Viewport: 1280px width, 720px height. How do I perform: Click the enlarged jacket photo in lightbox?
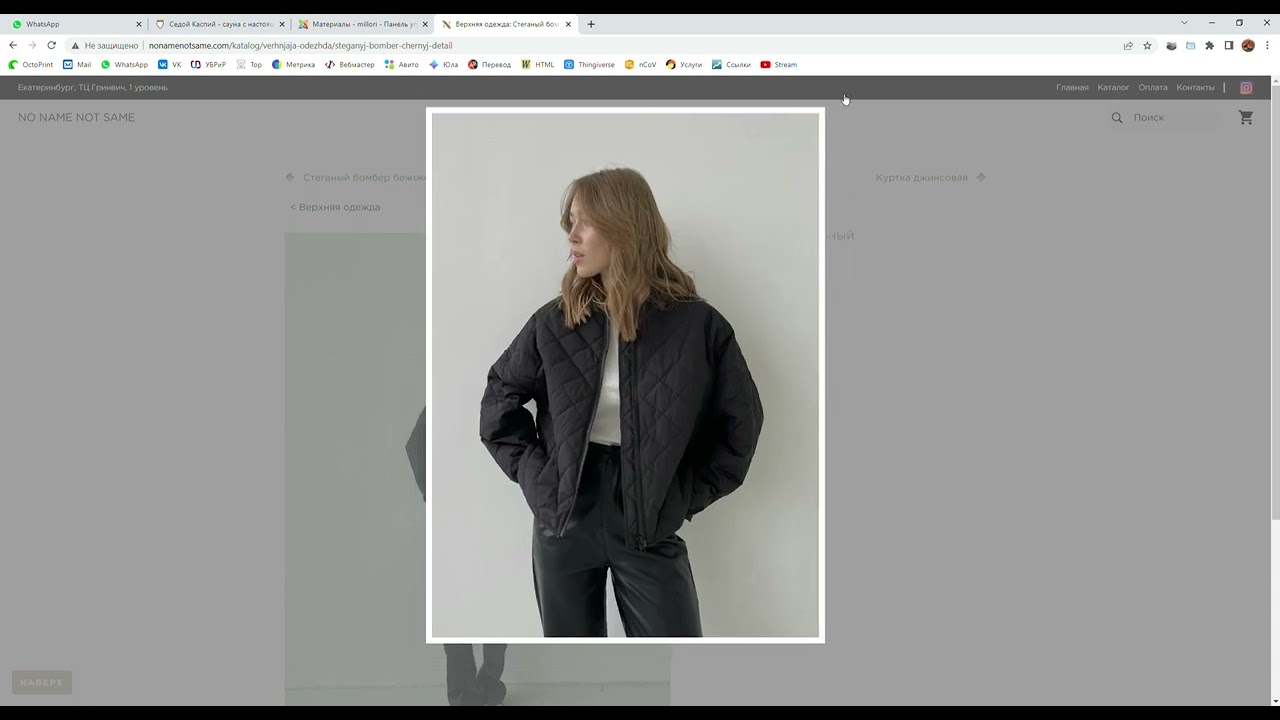[625, 375]
